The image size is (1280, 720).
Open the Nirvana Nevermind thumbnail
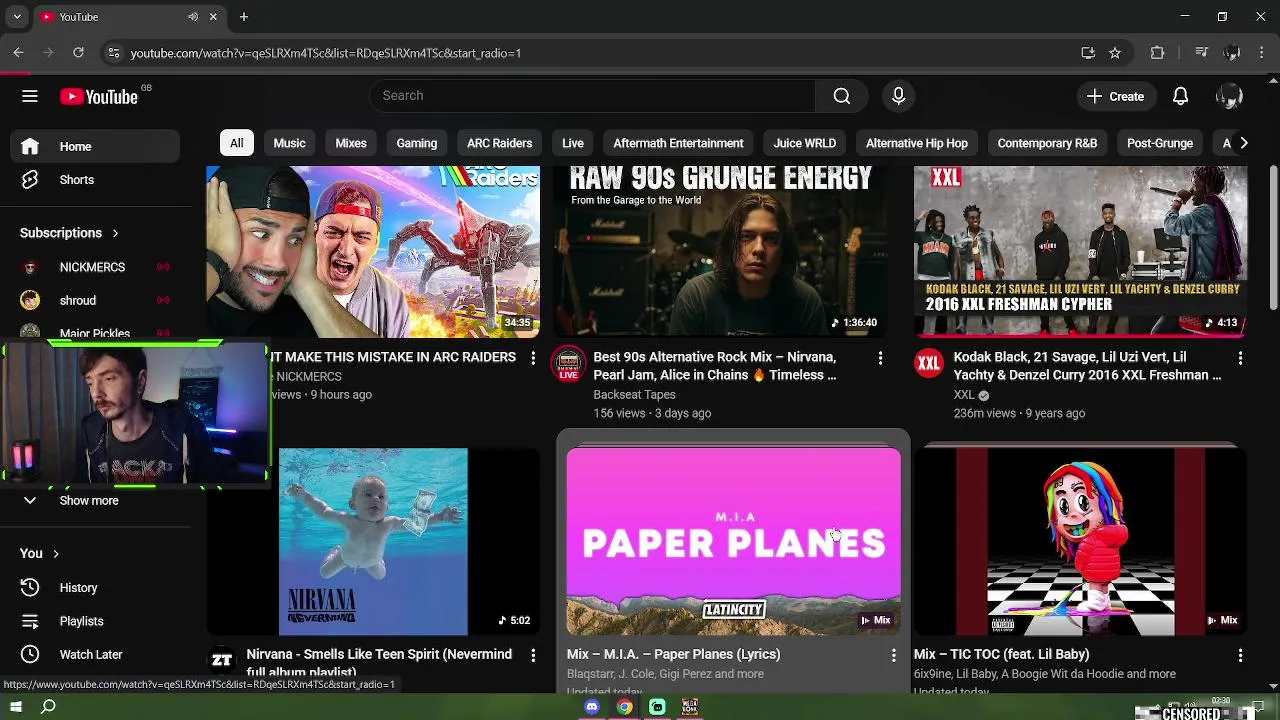click(373, 542)
